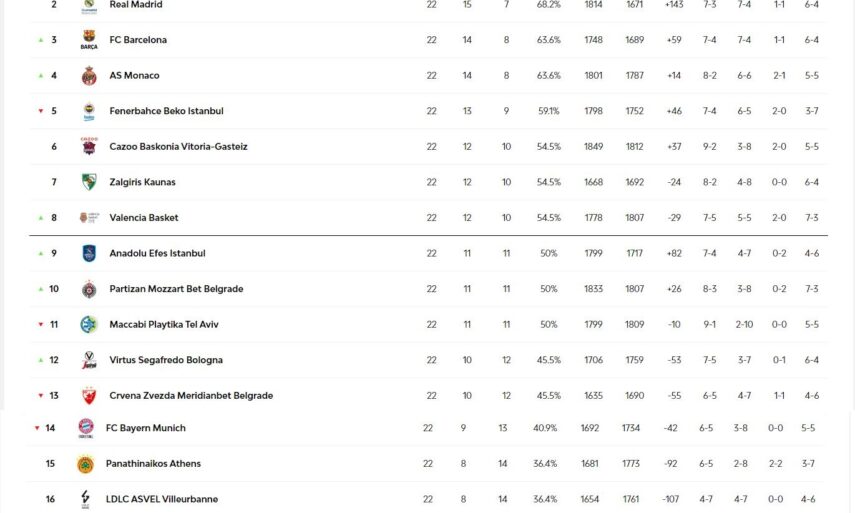Screen dimensions: 855x513
Task: Click the Panathinaikos Athens clover logo
Action: click(86, 464)
